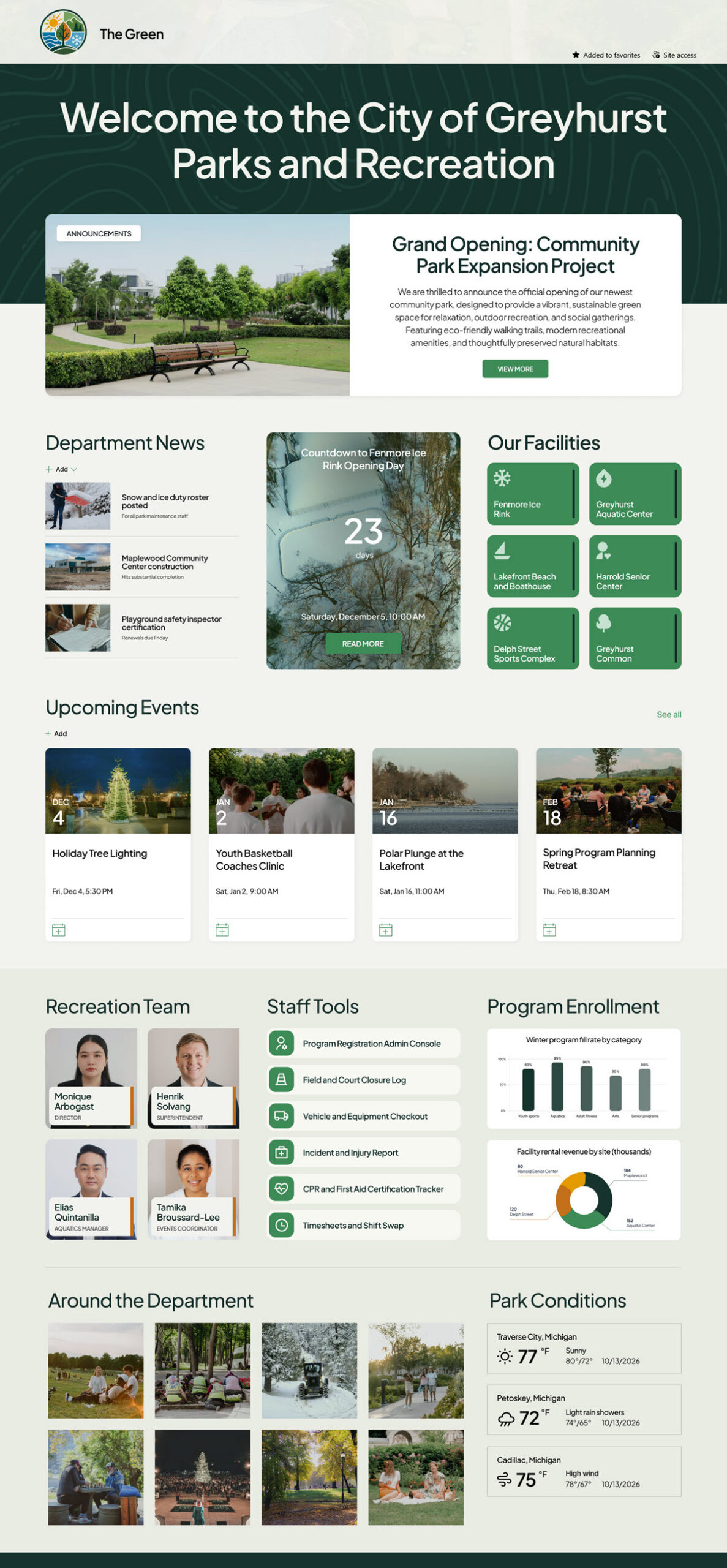
Task: Click snow roster news thumbnail
Action: (78, 505)
